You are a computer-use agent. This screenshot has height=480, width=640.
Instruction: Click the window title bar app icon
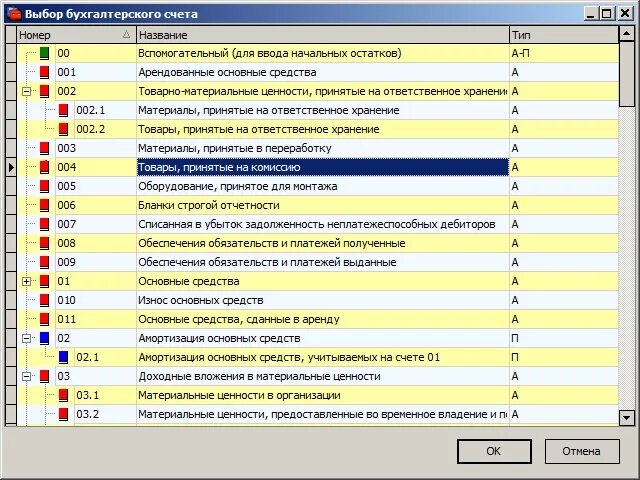(x=15, y=14)
